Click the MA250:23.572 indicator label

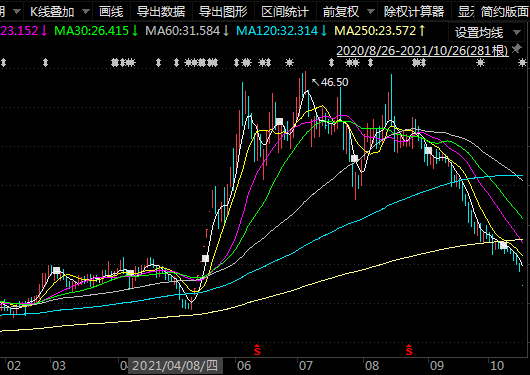pos(380,31)
